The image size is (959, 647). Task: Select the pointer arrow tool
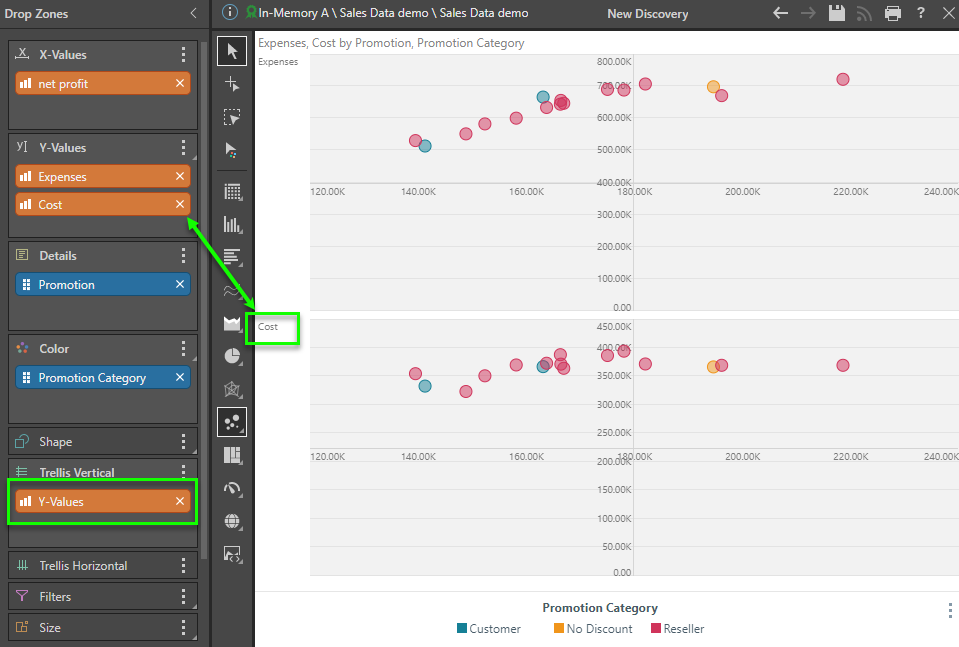(232, 51)
